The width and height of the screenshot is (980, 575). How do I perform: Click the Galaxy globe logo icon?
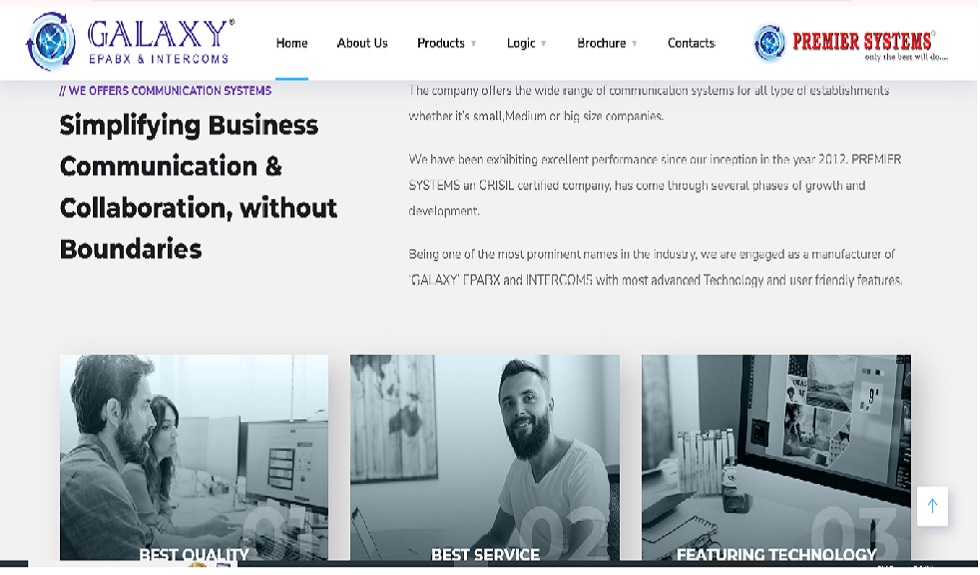(51, 42)
